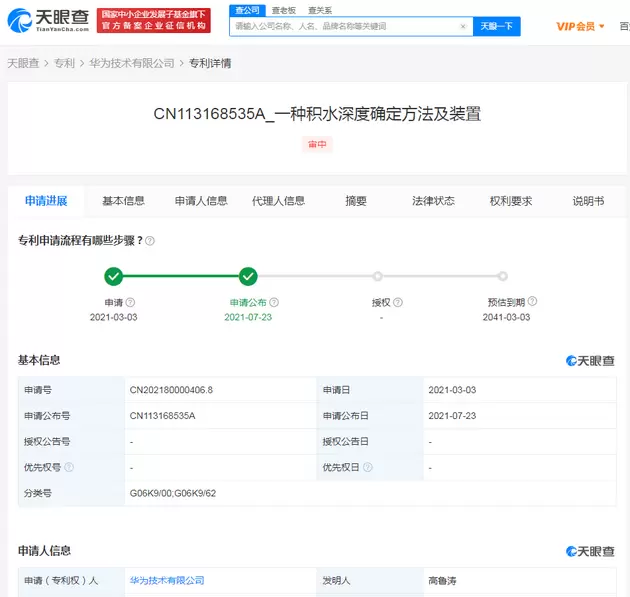The width and height of the screenshot is (630, 597).
Task: Clear search box with the X icon
Action: [463, 26]
